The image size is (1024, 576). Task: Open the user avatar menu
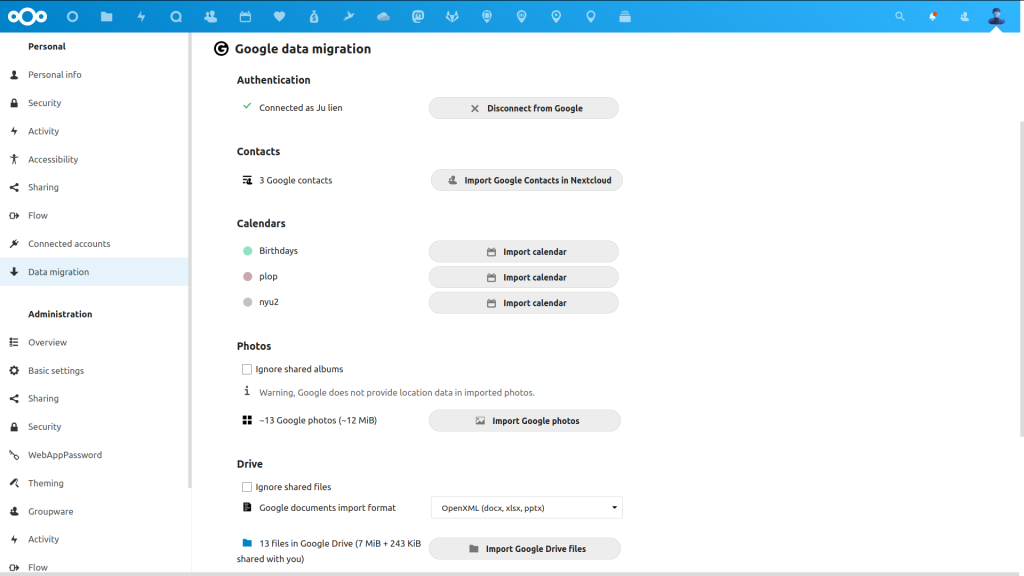(x=995, y=15)
